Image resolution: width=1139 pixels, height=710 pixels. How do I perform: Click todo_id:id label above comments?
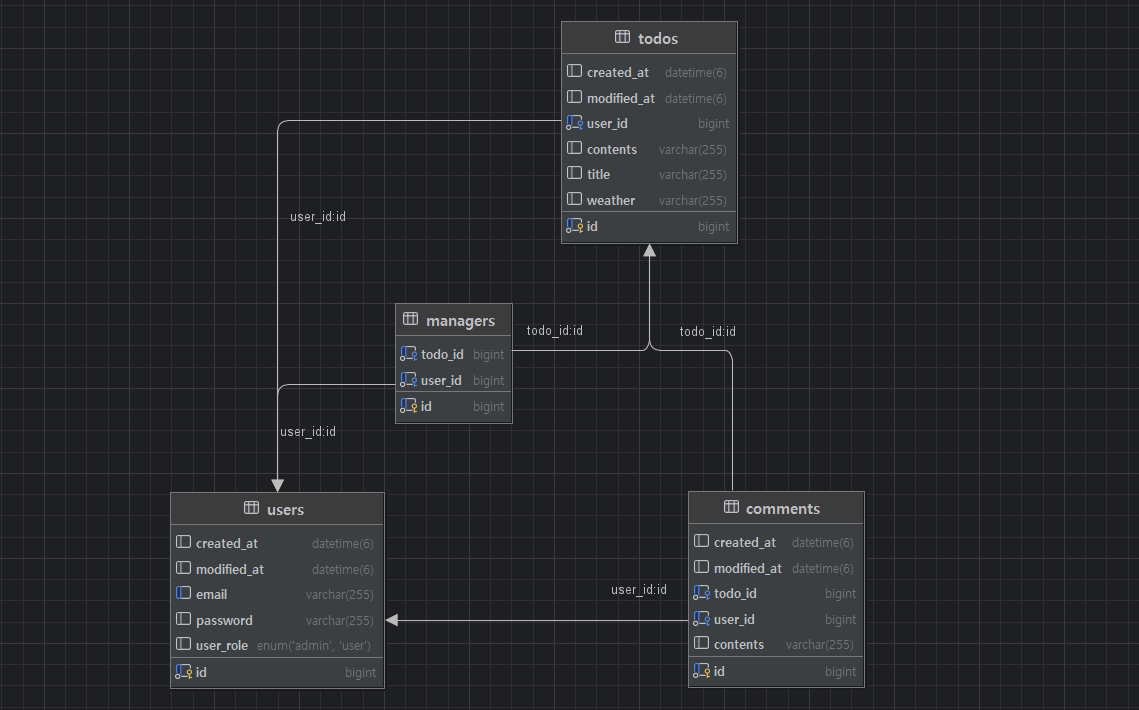708,331
